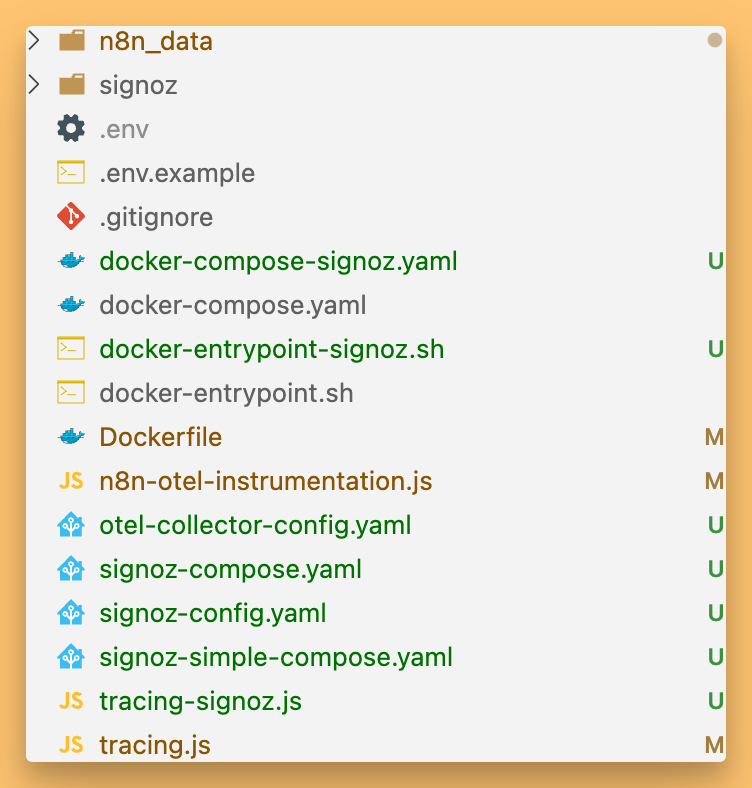Click the Docker whale icon for docker-compose-signoz.yaml
The height and width of the screenshot is (788, 752).
pos(71,261)
